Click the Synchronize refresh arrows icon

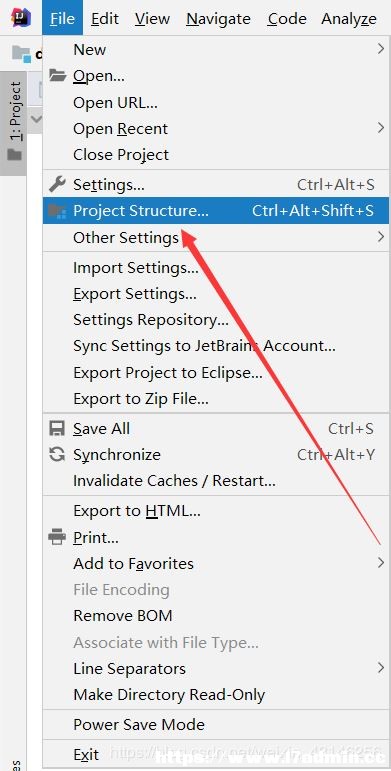[58, 454]
